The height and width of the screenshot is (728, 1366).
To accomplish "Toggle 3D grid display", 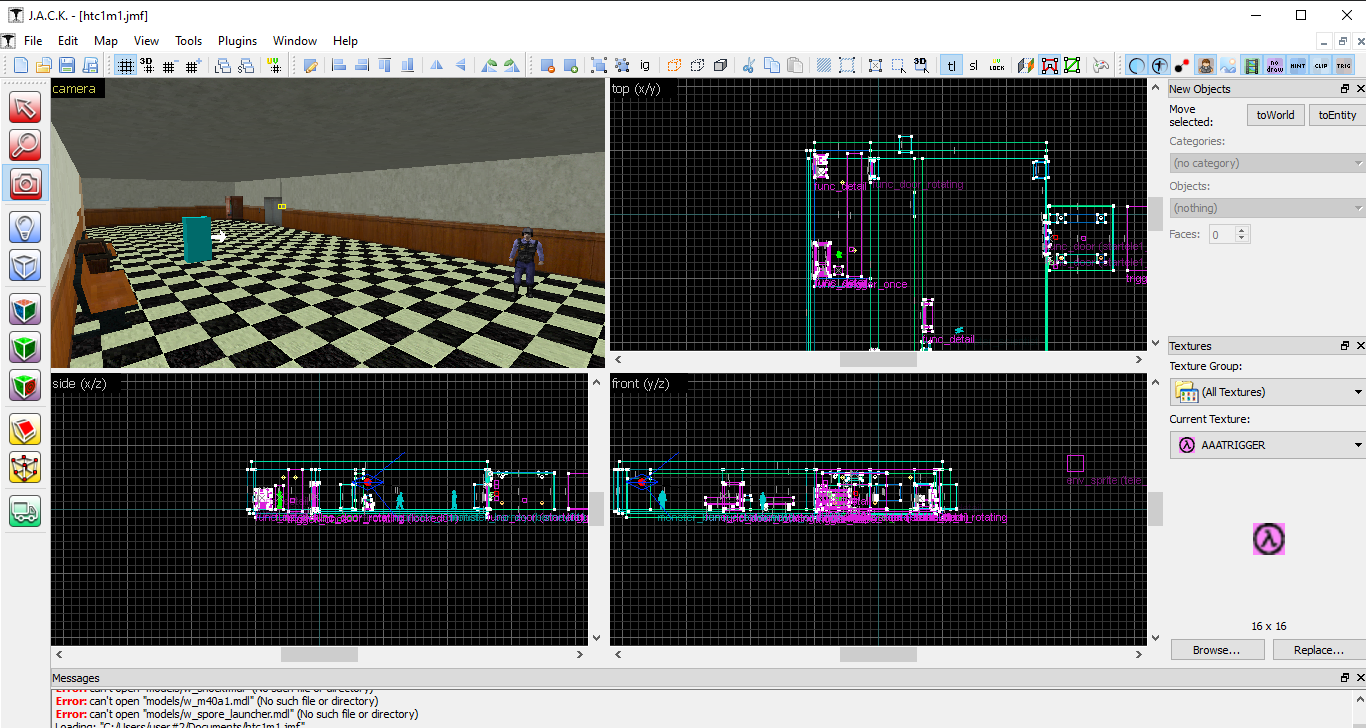I will coord(147,65).
